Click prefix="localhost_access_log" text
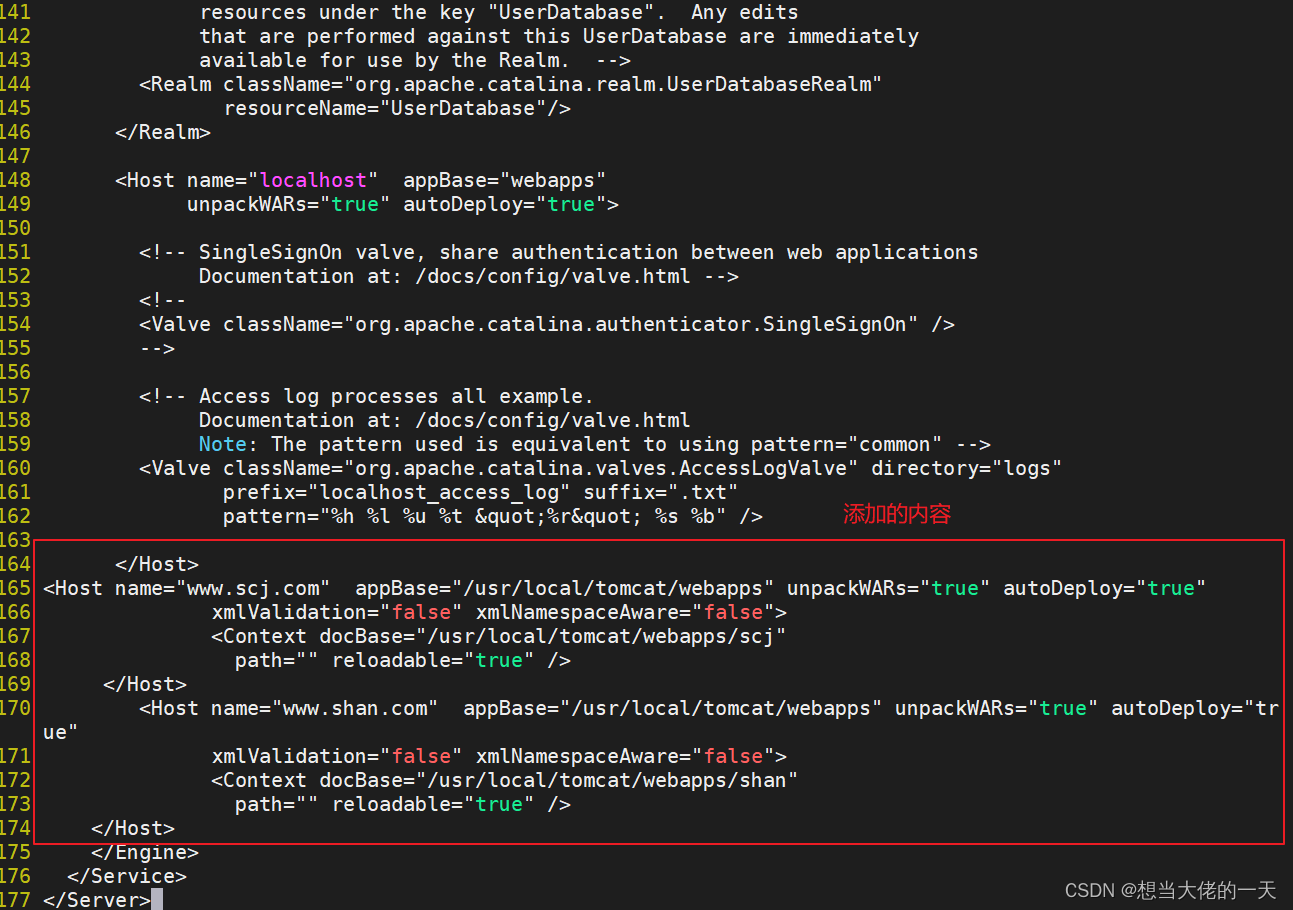The height and width of the screenshot is (910, 1293). [397, 492]
